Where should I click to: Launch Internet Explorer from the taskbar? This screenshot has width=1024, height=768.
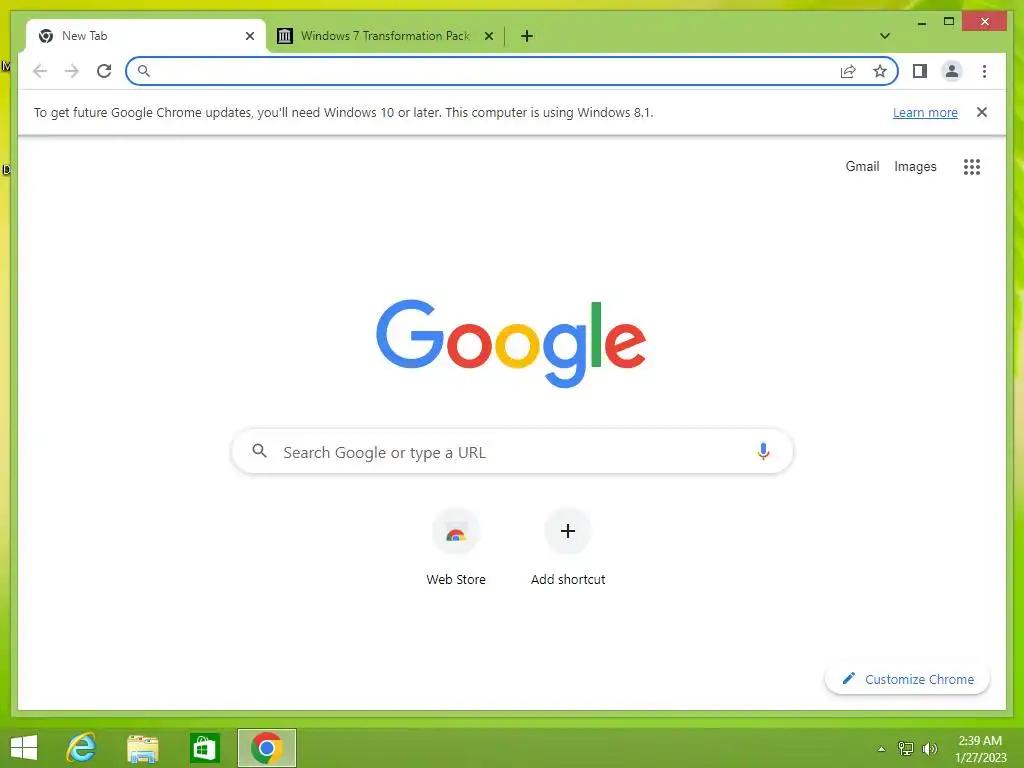[82, 748]
